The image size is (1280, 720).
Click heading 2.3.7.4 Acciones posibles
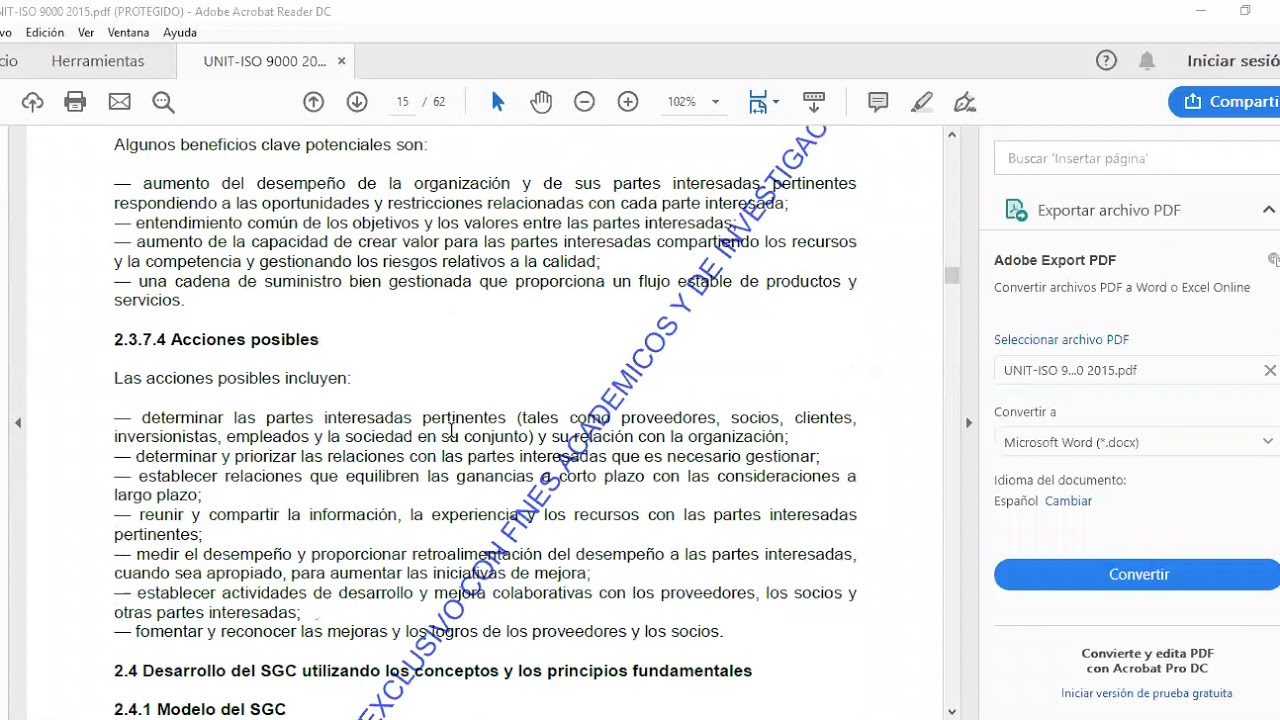pyautogui.click(x=216, y=340)
